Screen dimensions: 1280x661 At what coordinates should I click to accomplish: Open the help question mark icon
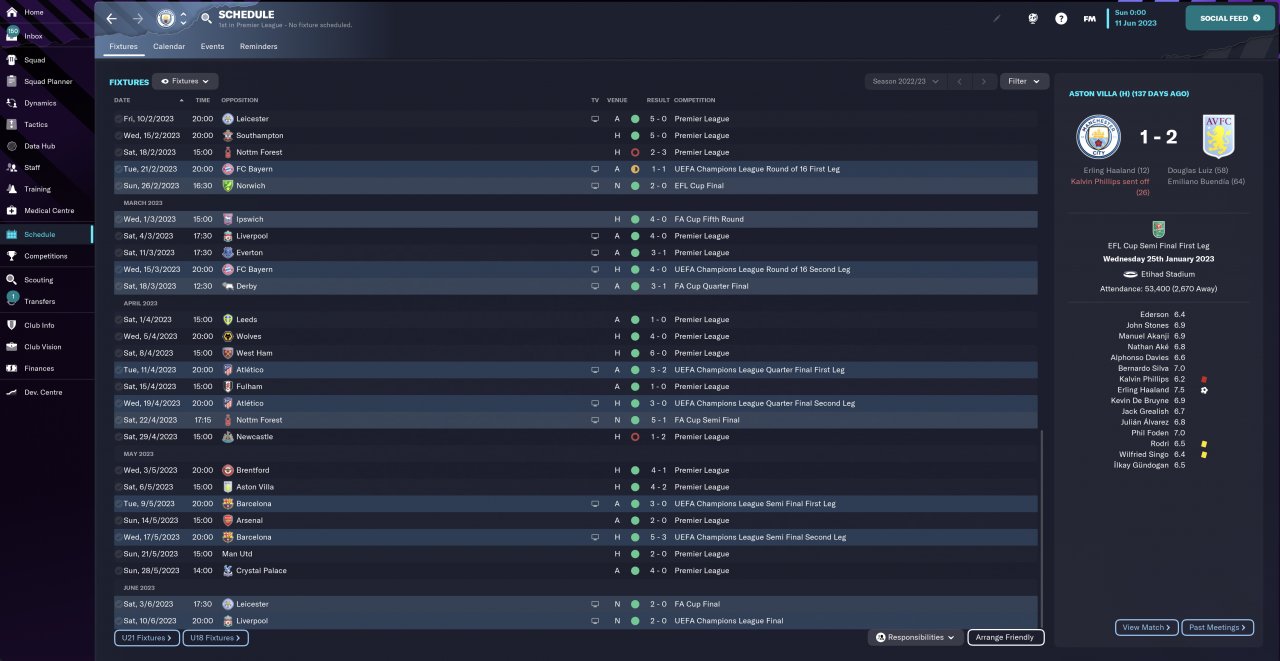1061,18
